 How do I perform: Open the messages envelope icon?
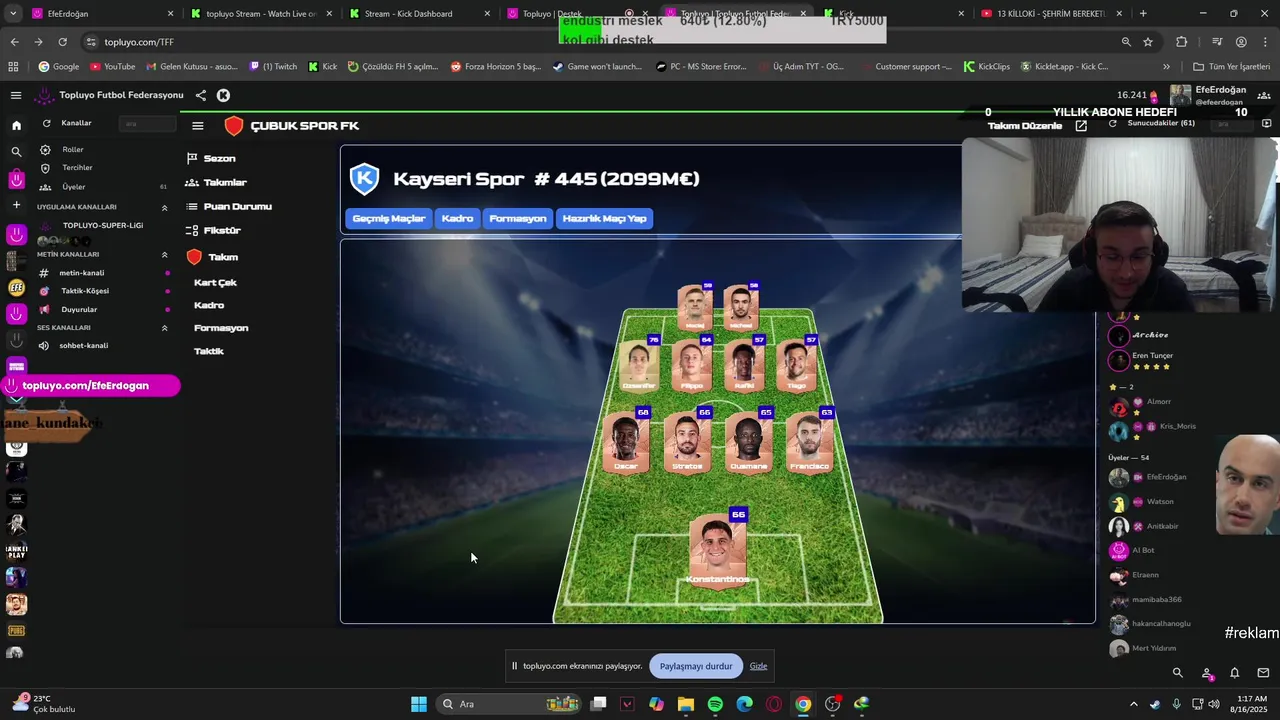click(x=1263, y=673)
